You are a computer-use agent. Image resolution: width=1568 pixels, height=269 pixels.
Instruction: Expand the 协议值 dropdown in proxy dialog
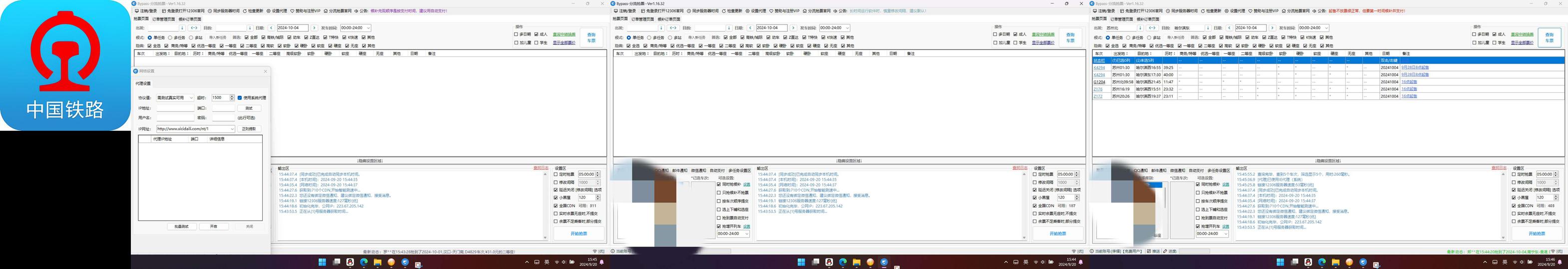[x=191, y=98]
